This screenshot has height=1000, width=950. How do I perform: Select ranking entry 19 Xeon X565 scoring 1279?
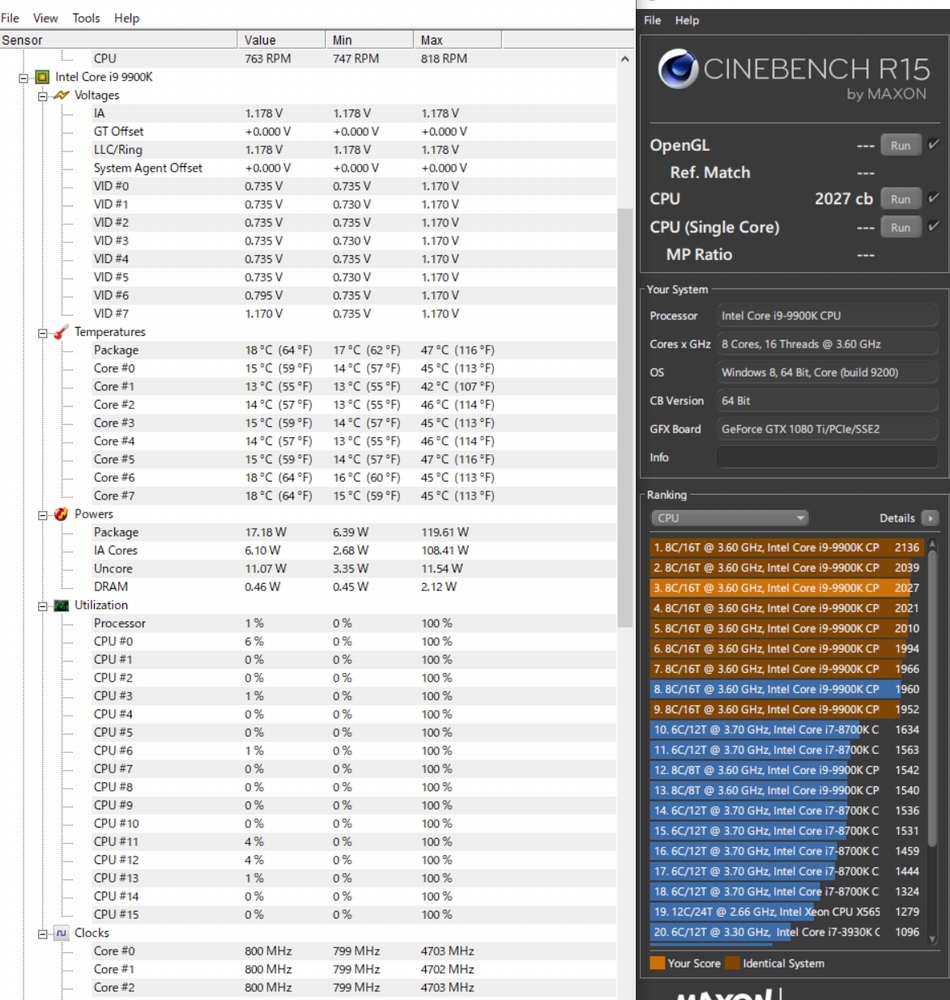click(x=787, y=912)
